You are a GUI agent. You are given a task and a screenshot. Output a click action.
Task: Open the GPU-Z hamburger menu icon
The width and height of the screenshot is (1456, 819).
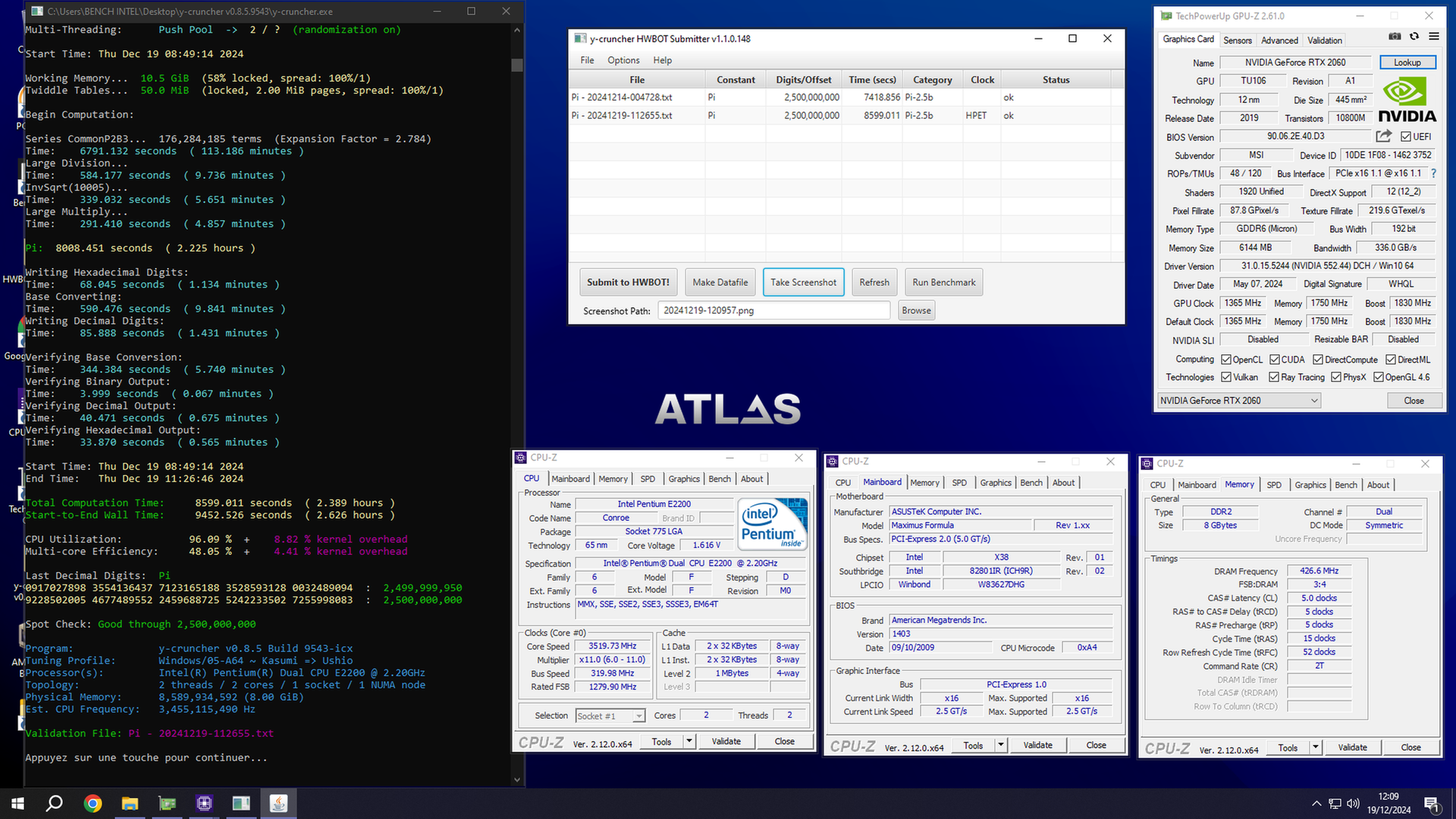coord(1434,36)
